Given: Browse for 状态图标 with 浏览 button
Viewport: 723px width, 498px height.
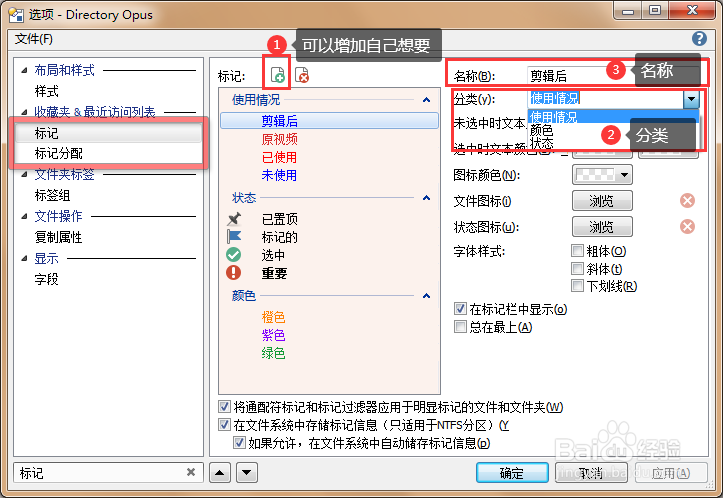Looking at the screenshot, I should pyautogui.click(x=602, y=226).
